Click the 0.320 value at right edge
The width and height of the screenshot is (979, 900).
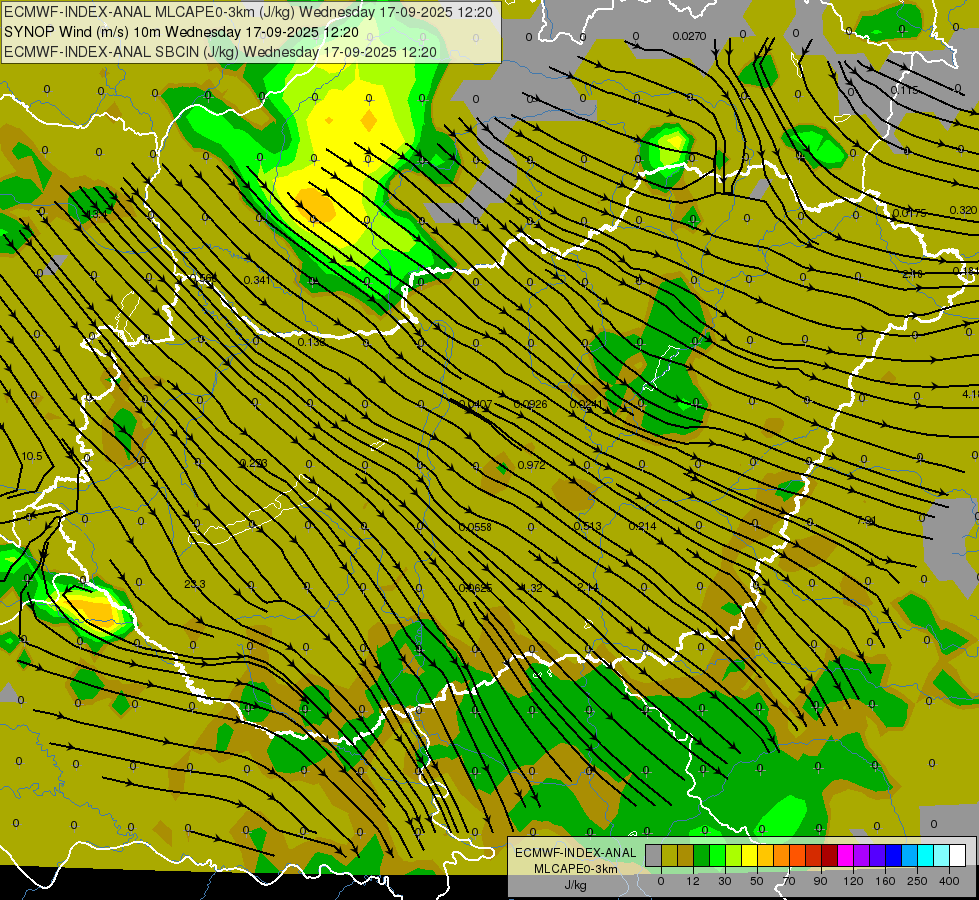pyautogui.click(x=962, y=211)
